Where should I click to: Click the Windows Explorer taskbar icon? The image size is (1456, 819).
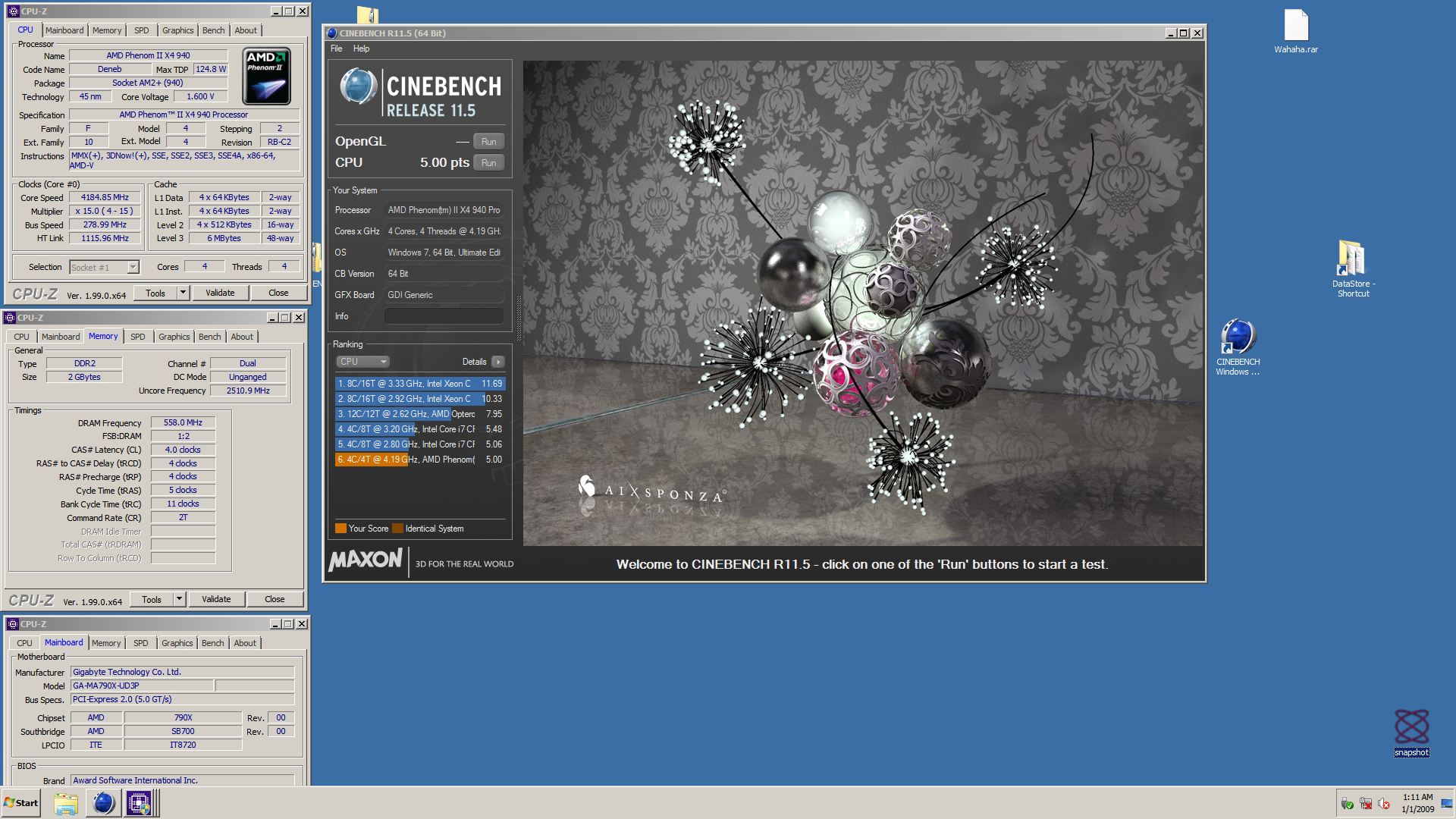66,803
